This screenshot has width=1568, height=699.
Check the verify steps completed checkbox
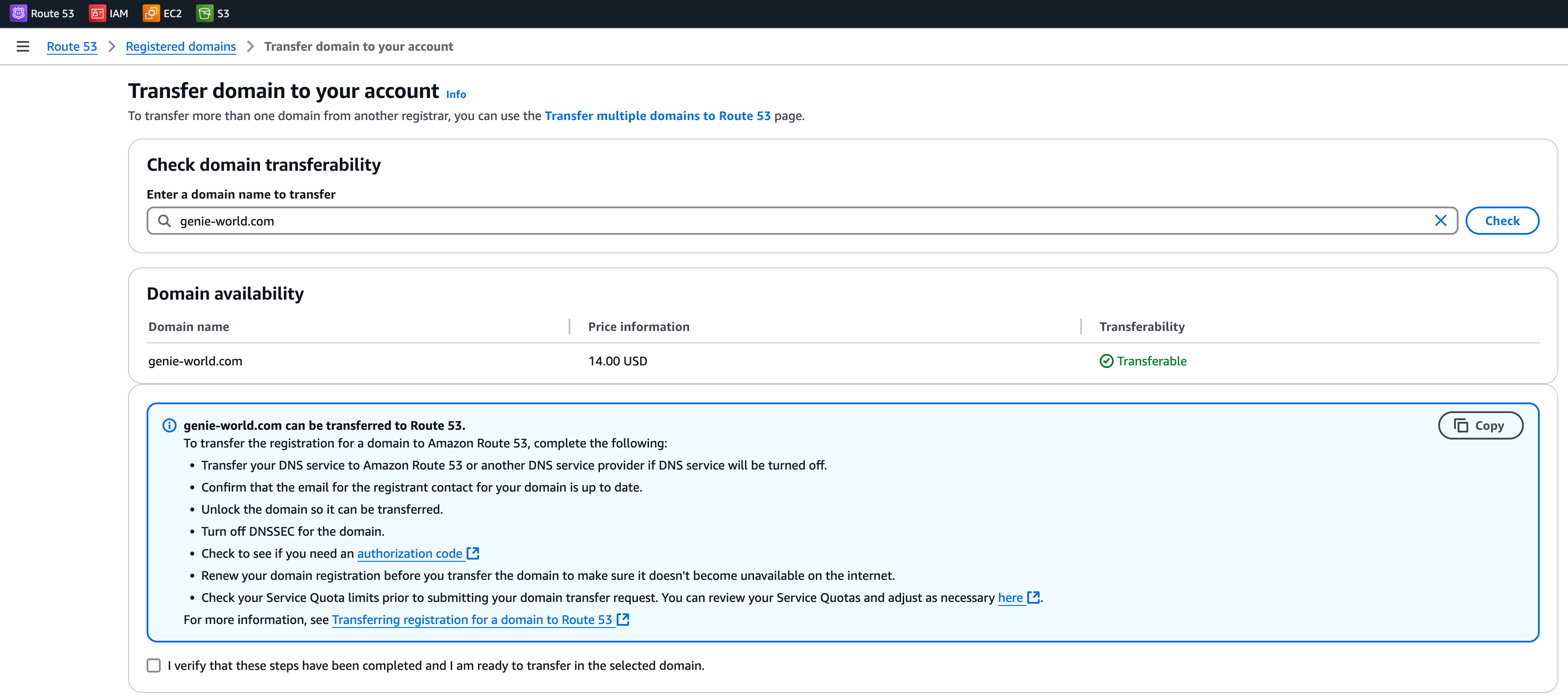click(x=154, y=665)
